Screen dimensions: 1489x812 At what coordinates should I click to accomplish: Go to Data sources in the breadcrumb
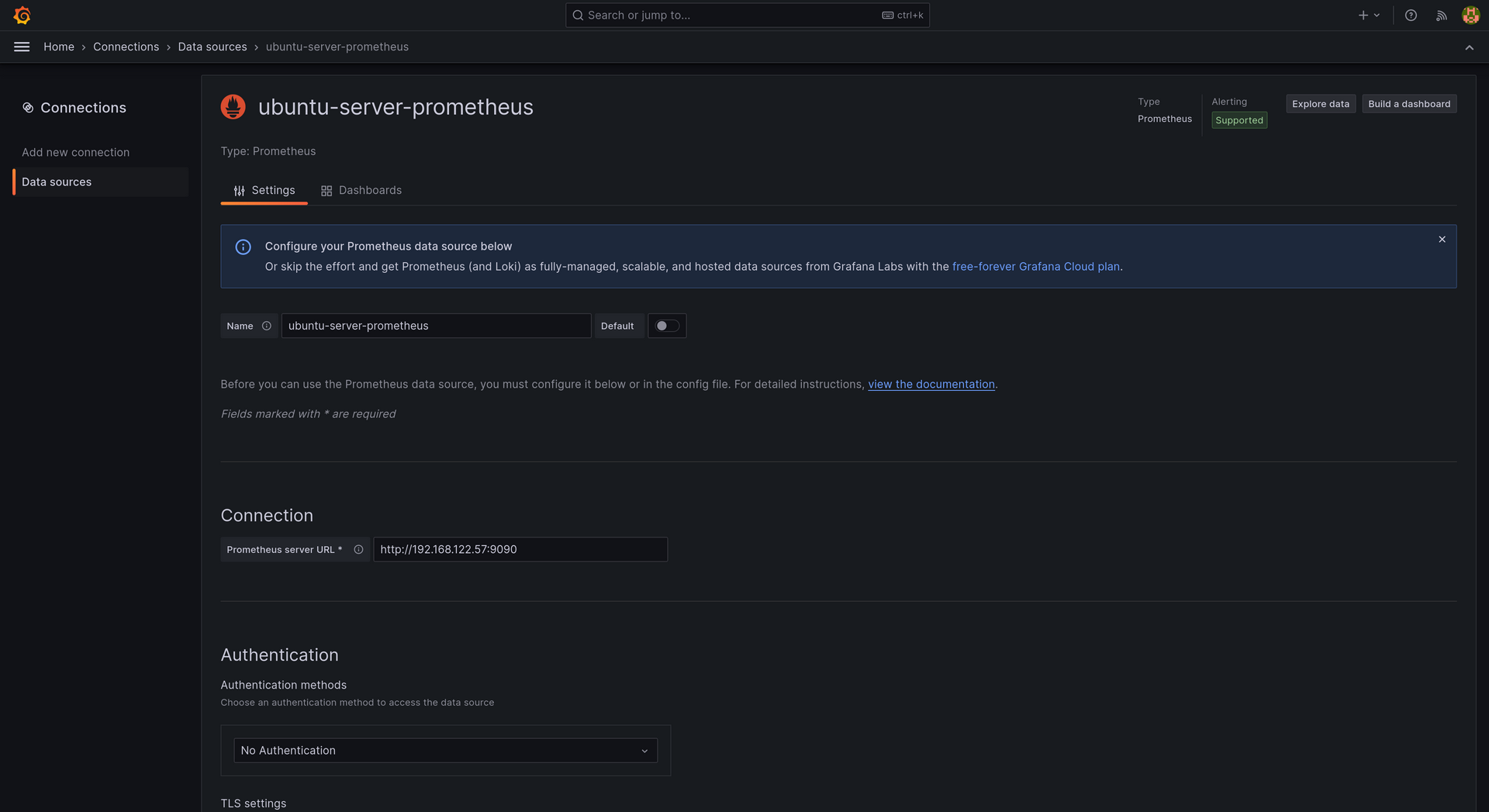click(x=212, y=47)
